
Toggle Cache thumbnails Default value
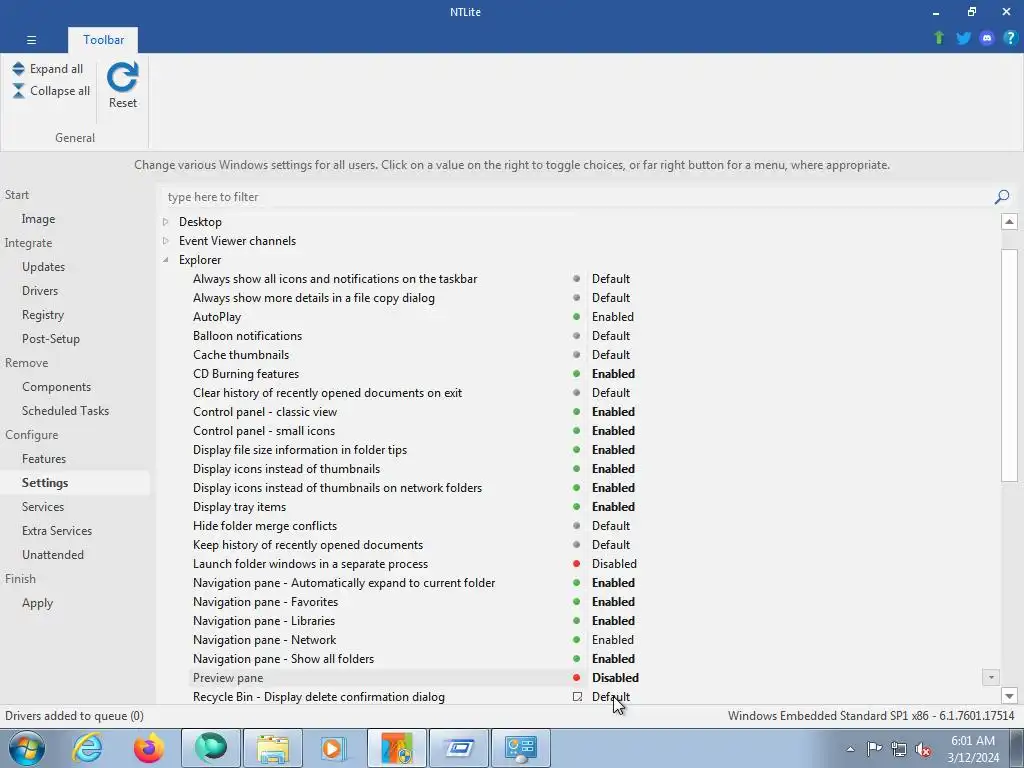[611, 355]
